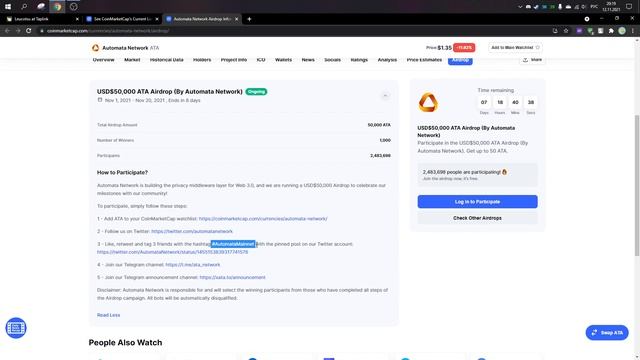Open the Wallets tab

283,60
